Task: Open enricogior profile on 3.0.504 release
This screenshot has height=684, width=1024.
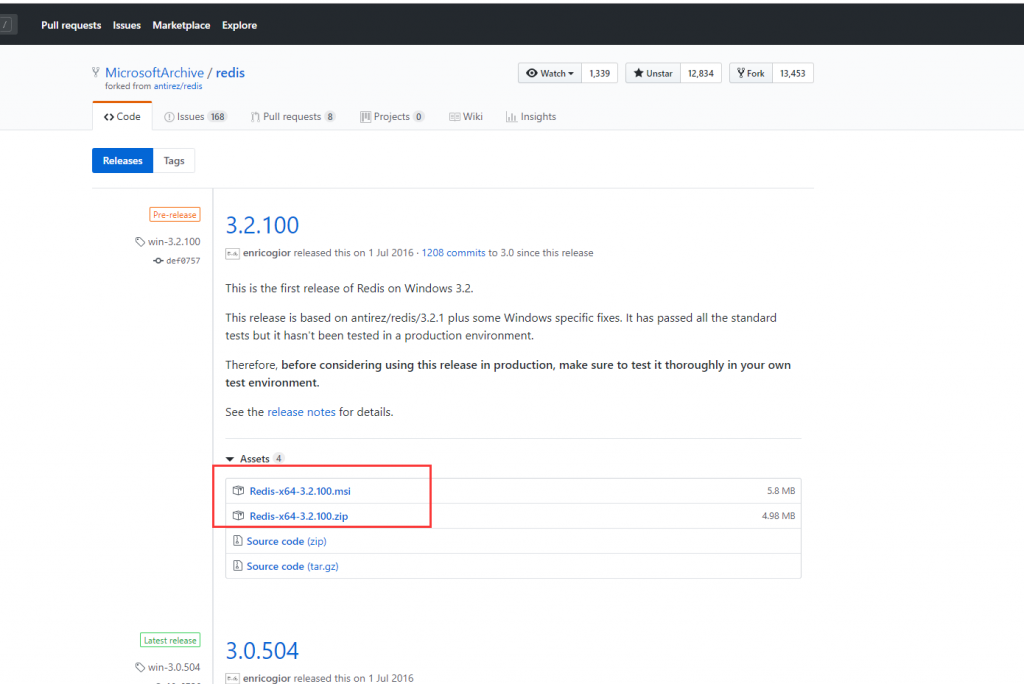Action: (x=266, y=678)
